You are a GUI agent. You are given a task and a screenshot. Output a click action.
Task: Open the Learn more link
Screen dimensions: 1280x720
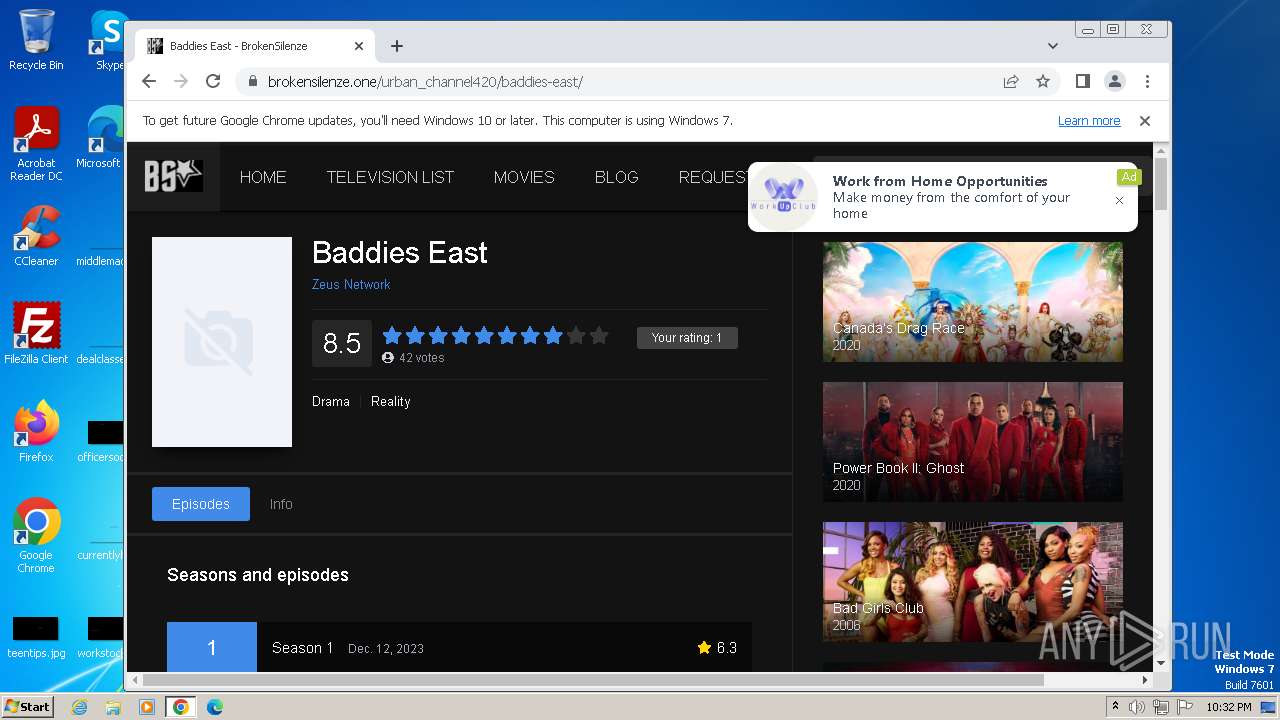[x=1089, y=121]
